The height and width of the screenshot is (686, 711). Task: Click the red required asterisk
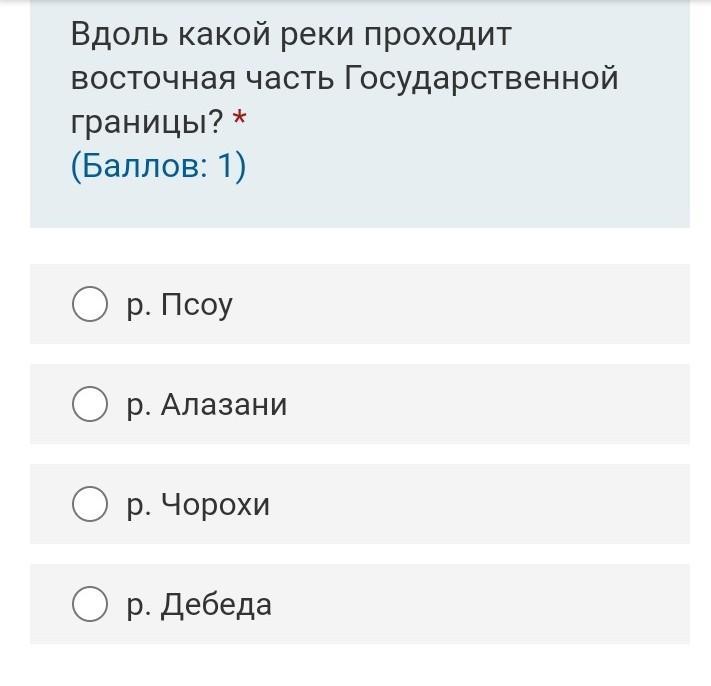point(239,118)
